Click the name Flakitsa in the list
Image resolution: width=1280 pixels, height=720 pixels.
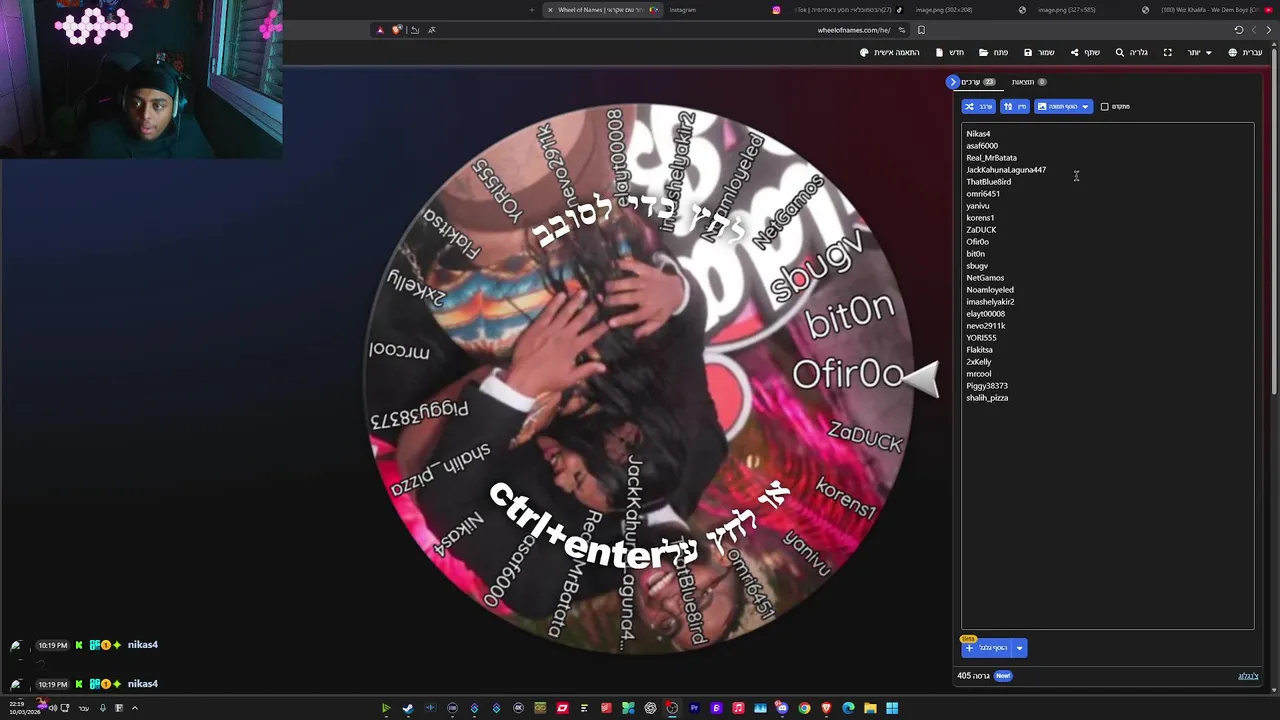[979, 350]
